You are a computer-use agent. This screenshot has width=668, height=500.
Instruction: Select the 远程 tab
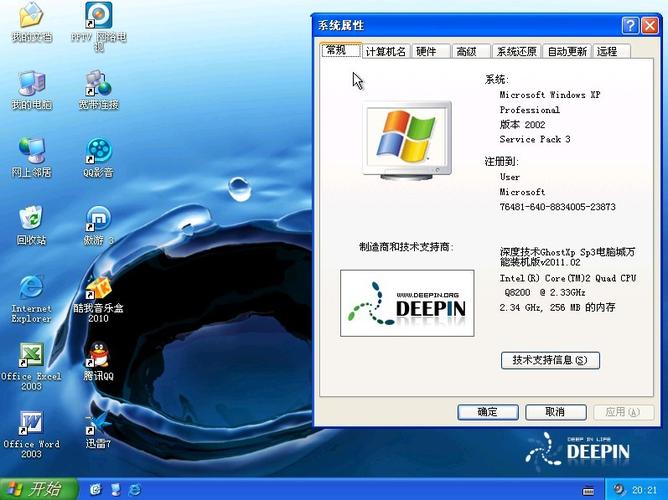[x=611, y=52]
